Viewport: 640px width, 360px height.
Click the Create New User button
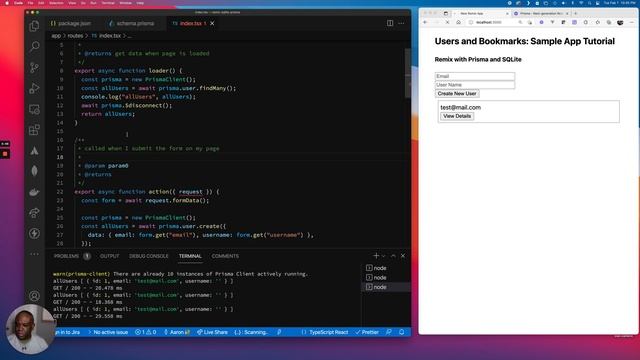click(457, 93)
